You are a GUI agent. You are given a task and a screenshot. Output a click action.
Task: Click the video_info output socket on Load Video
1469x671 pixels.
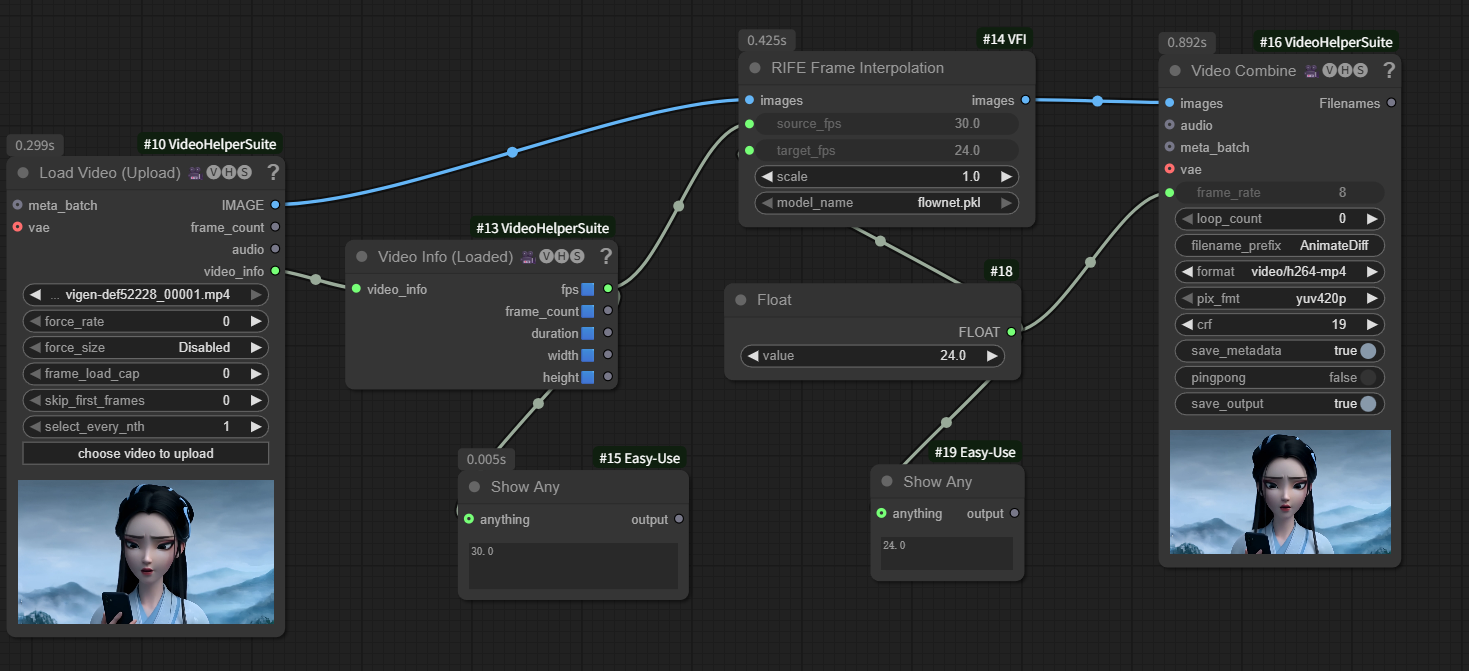[275, 271]
